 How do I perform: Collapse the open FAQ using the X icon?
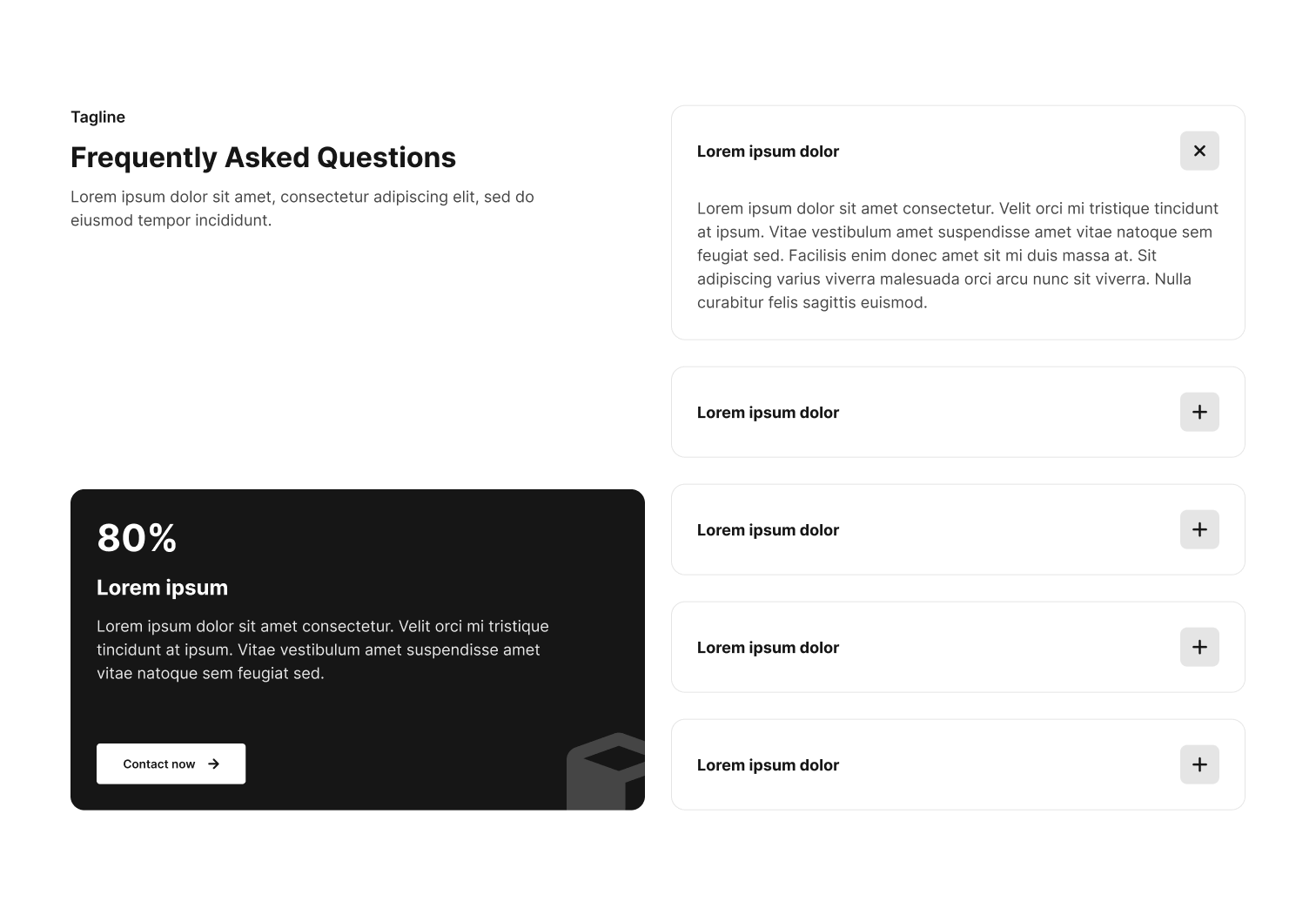tap(1199, 151)
